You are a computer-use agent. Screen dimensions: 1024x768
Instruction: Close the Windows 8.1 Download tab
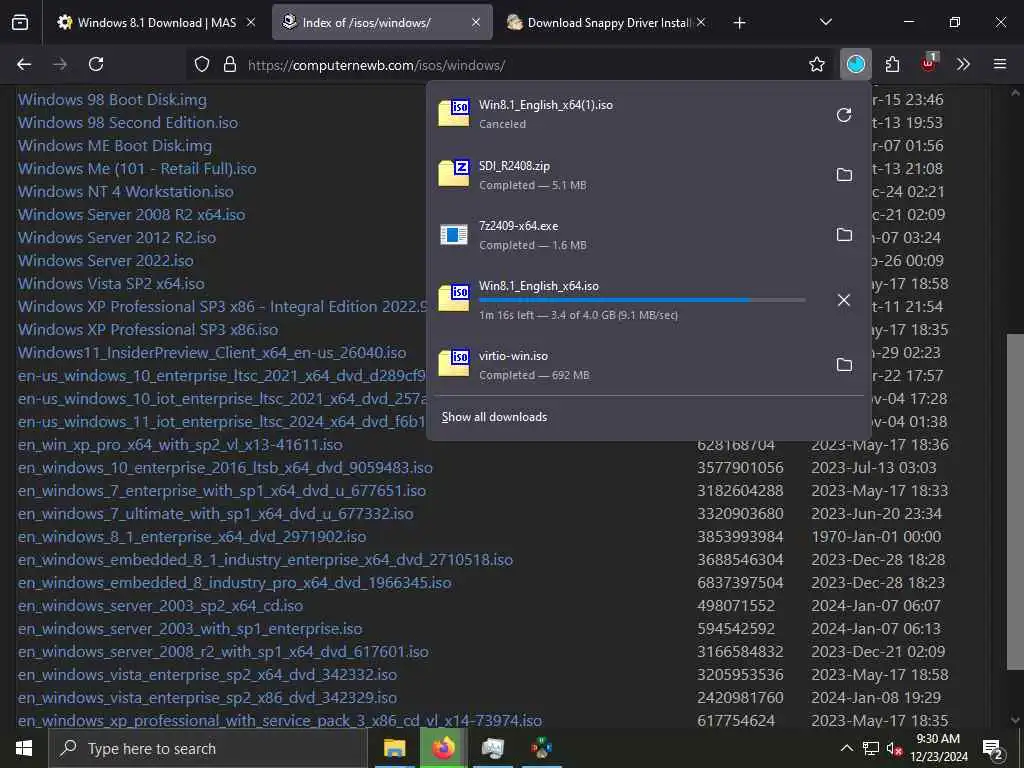251,23
